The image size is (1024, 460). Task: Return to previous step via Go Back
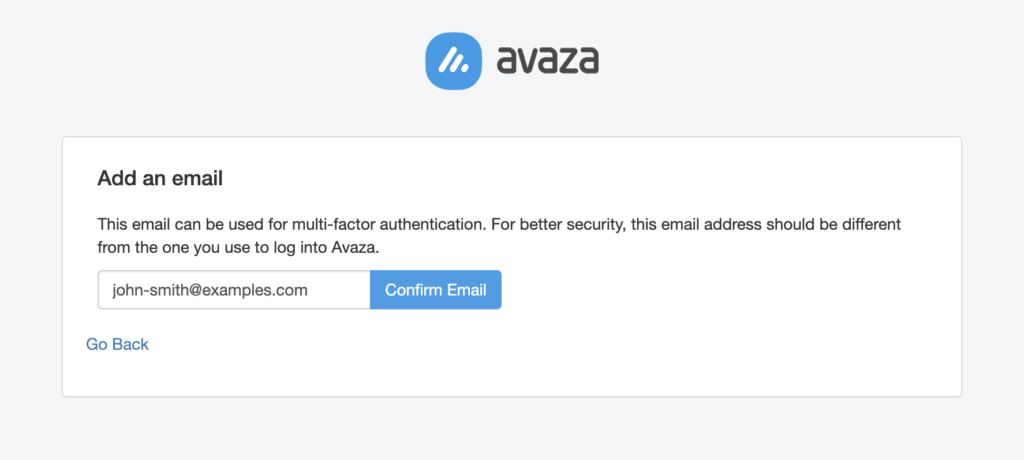[x=118, y=344]
